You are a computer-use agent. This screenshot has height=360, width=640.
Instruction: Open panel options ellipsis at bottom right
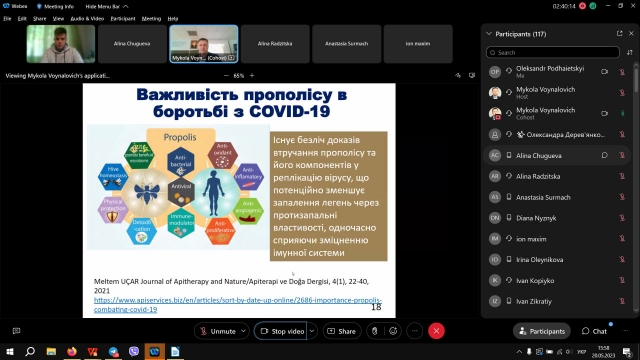[626, 331]
